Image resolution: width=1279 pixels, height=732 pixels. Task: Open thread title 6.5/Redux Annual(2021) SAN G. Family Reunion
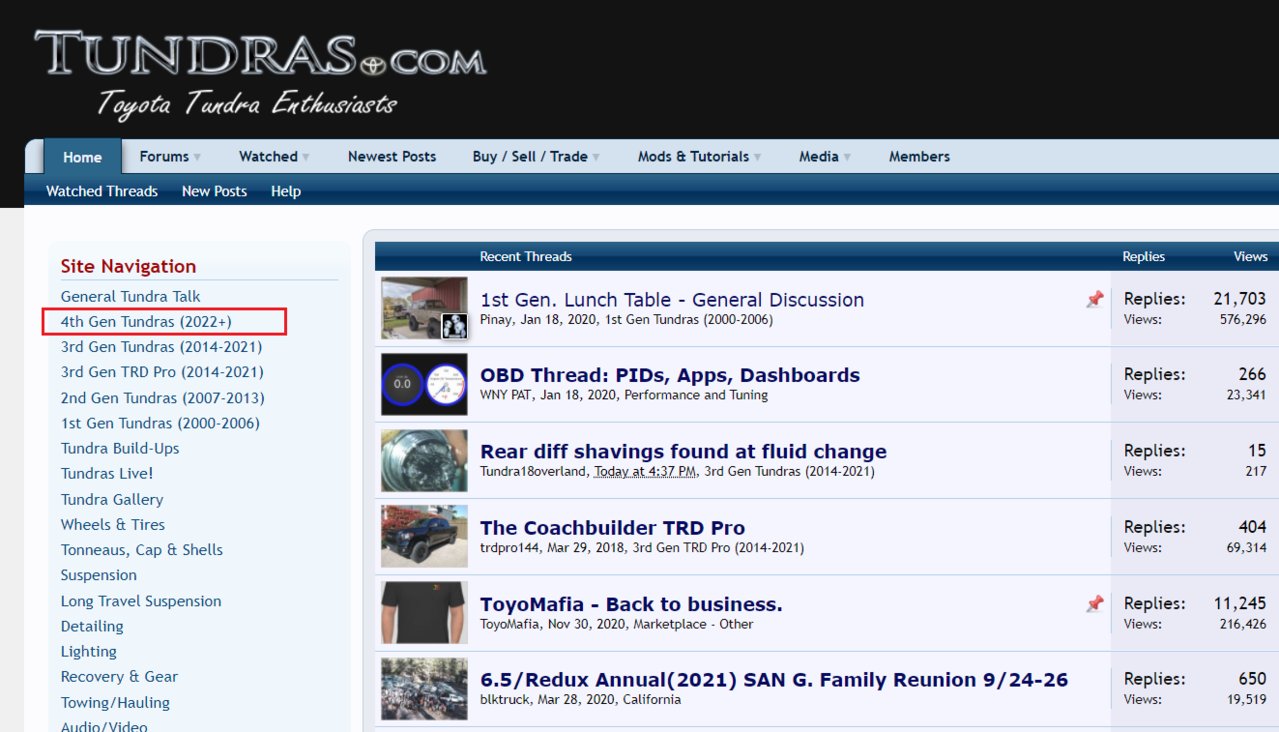pyautogui.click(x=774, y=680)
